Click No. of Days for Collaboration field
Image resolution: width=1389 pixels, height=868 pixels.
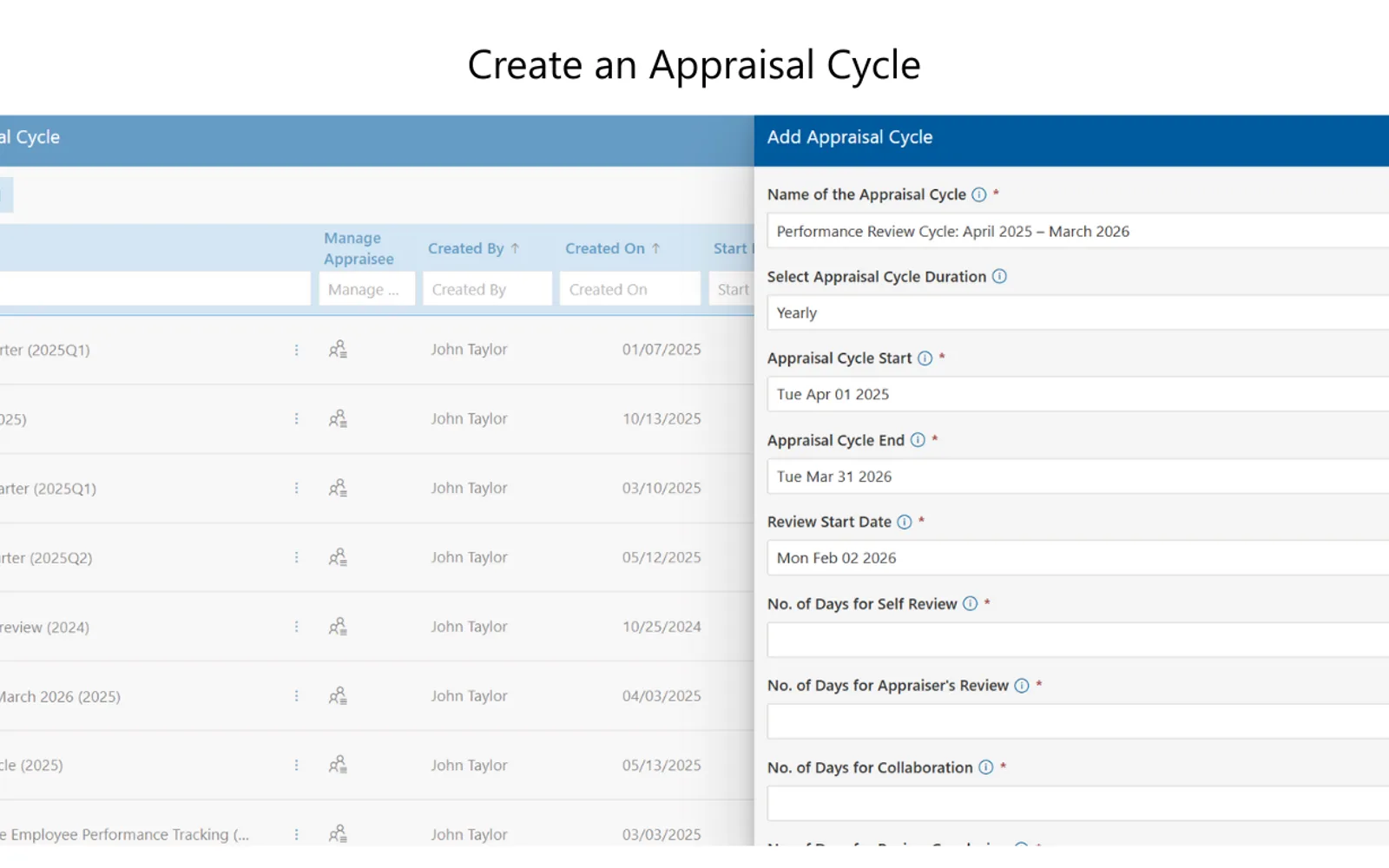click(1077, 804)
